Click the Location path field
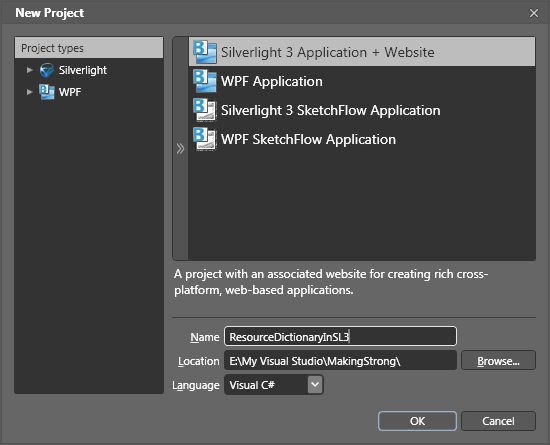The height and width of the screenshot is (445, 550). (340, 360)
